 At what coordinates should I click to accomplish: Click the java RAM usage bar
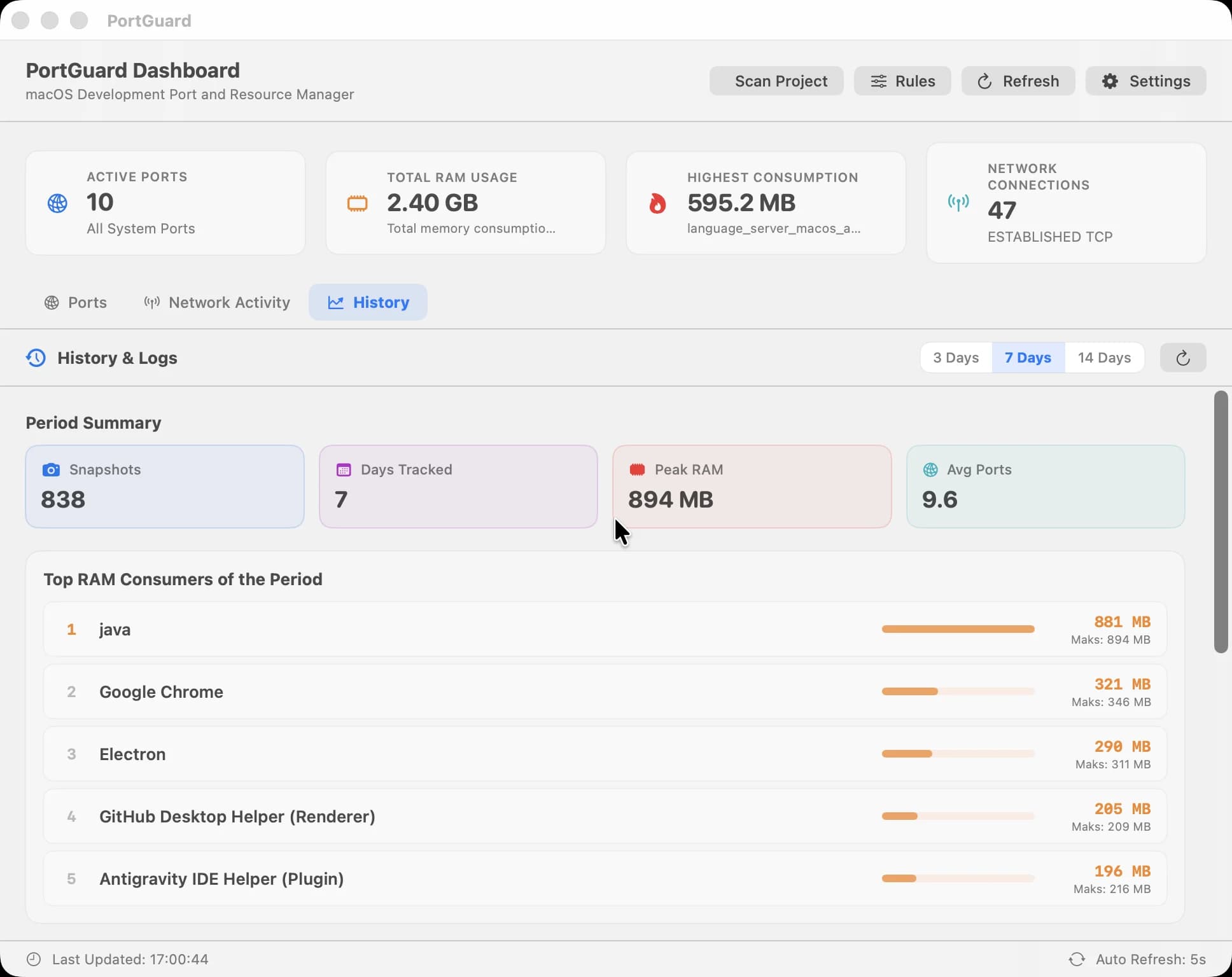click(958, 629)
